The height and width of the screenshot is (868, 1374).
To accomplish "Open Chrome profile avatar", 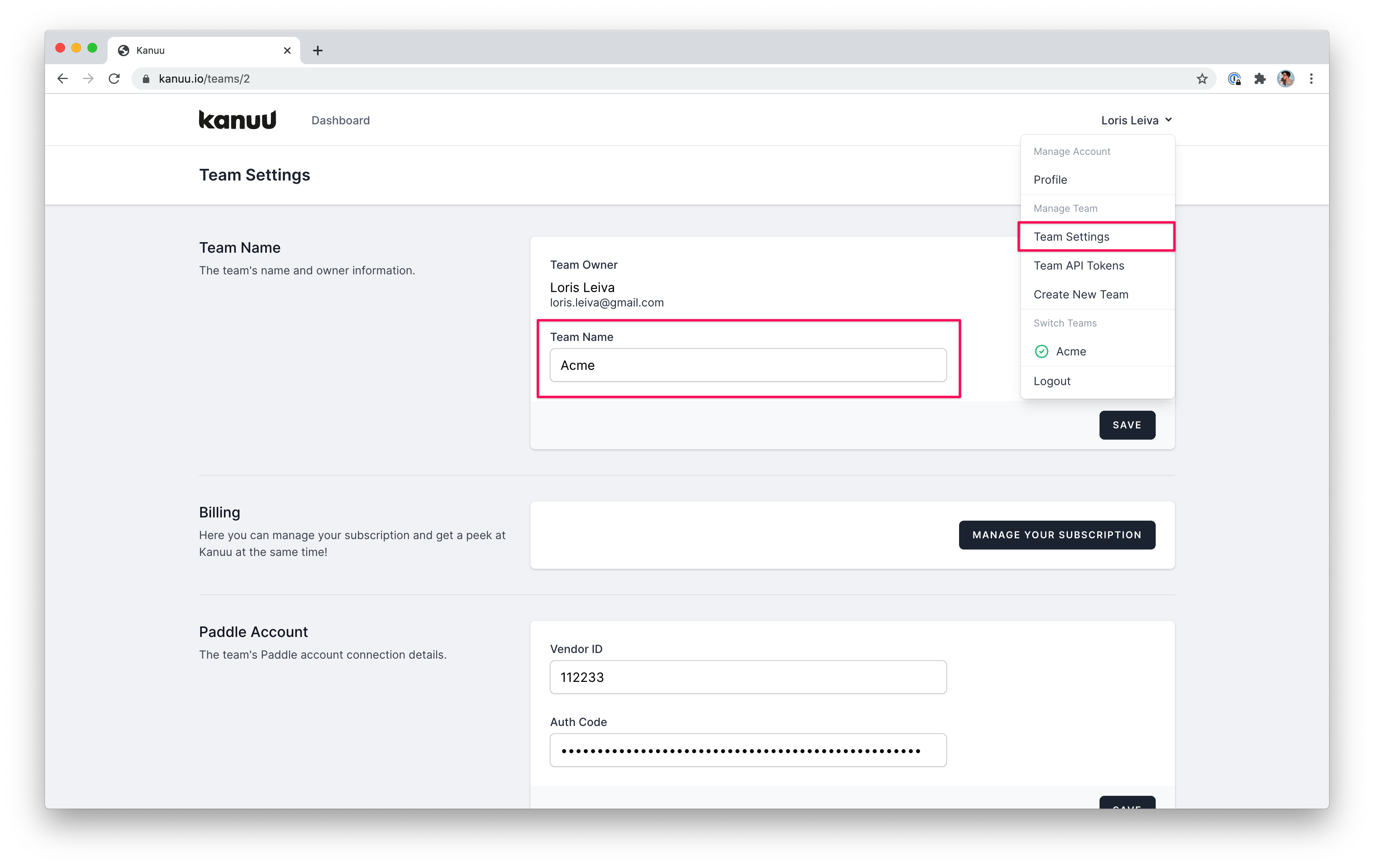I will click(x=1286, y=79).
